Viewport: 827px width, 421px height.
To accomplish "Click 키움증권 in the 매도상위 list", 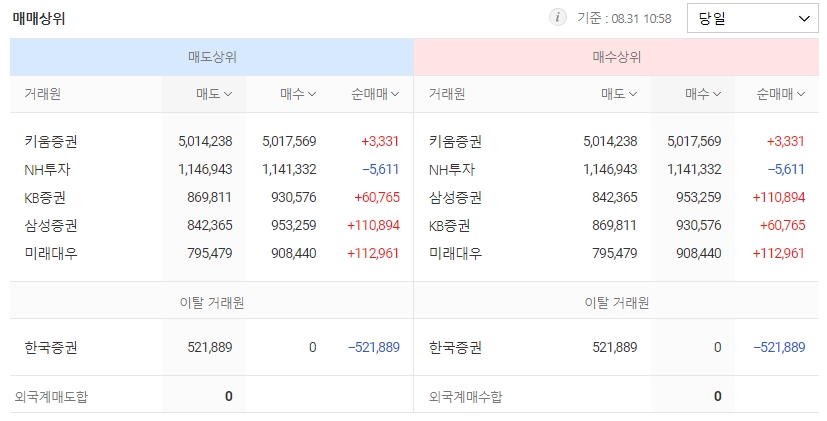I will coord(51,141).
